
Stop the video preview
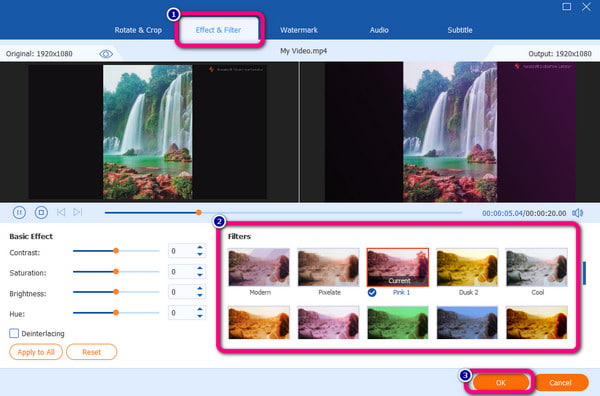41,212
